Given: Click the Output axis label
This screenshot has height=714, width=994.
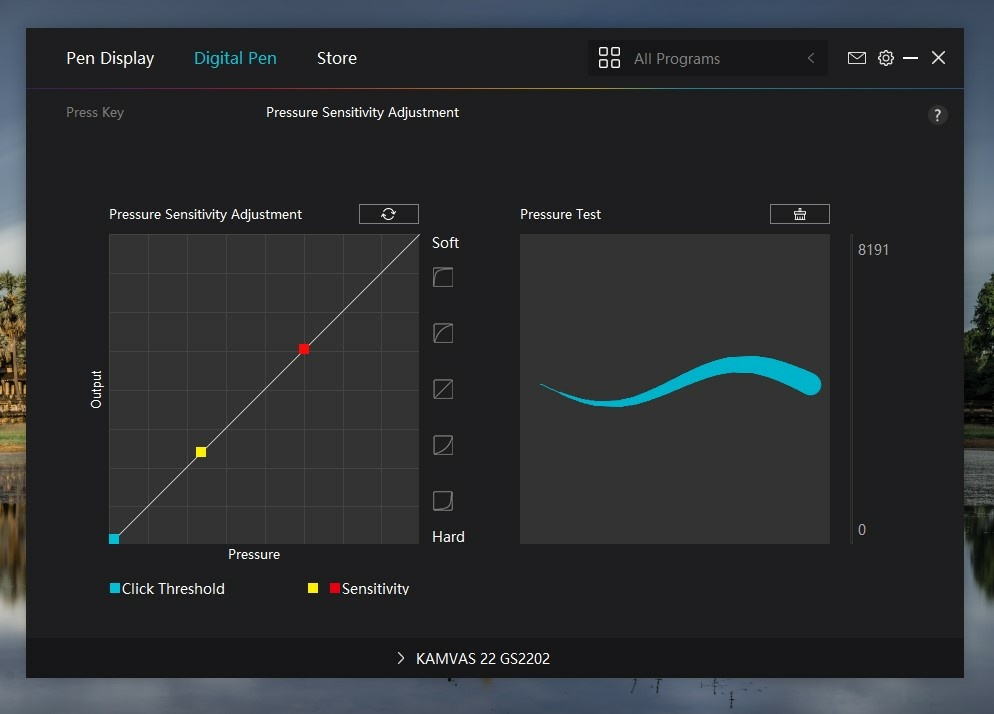Looking at the screenshot, I should point(96,389).
